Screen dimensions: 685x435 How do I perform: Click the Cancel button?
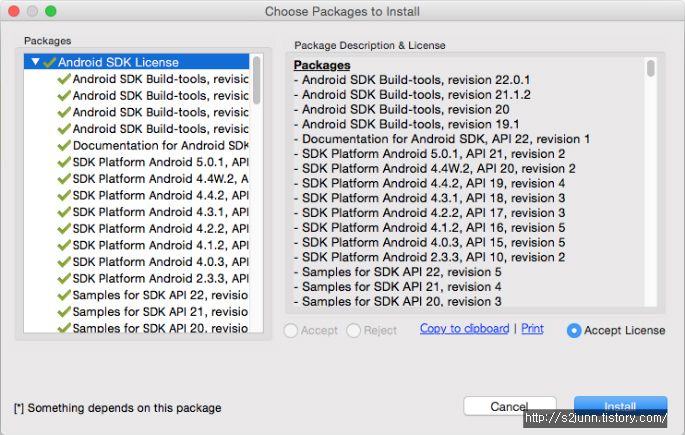(x=509, y=406)
